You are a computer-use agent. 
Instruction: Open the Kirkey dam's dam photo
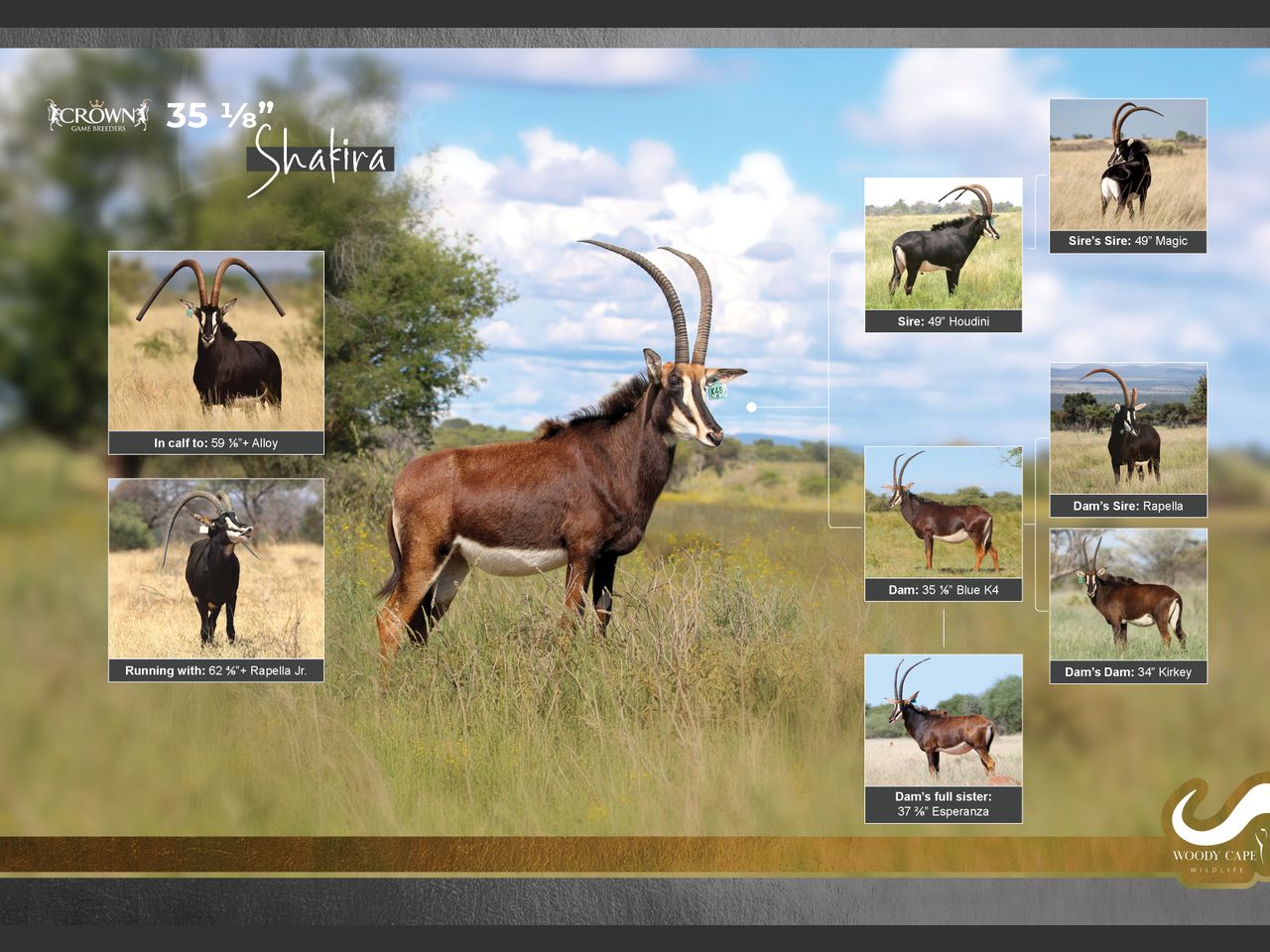(x=1128, y=594)
